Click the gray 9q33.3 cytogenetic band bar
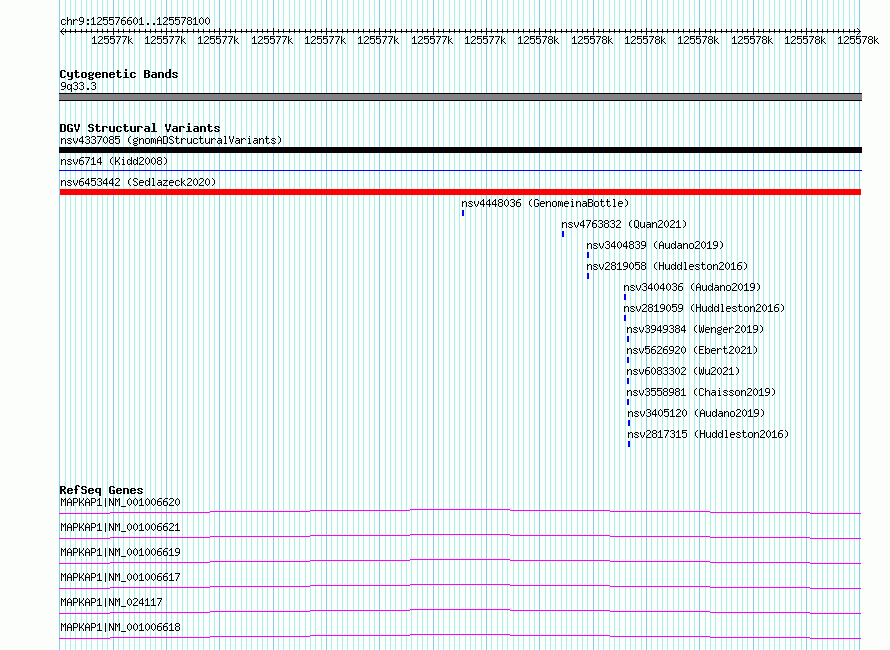 coord(460,97)
